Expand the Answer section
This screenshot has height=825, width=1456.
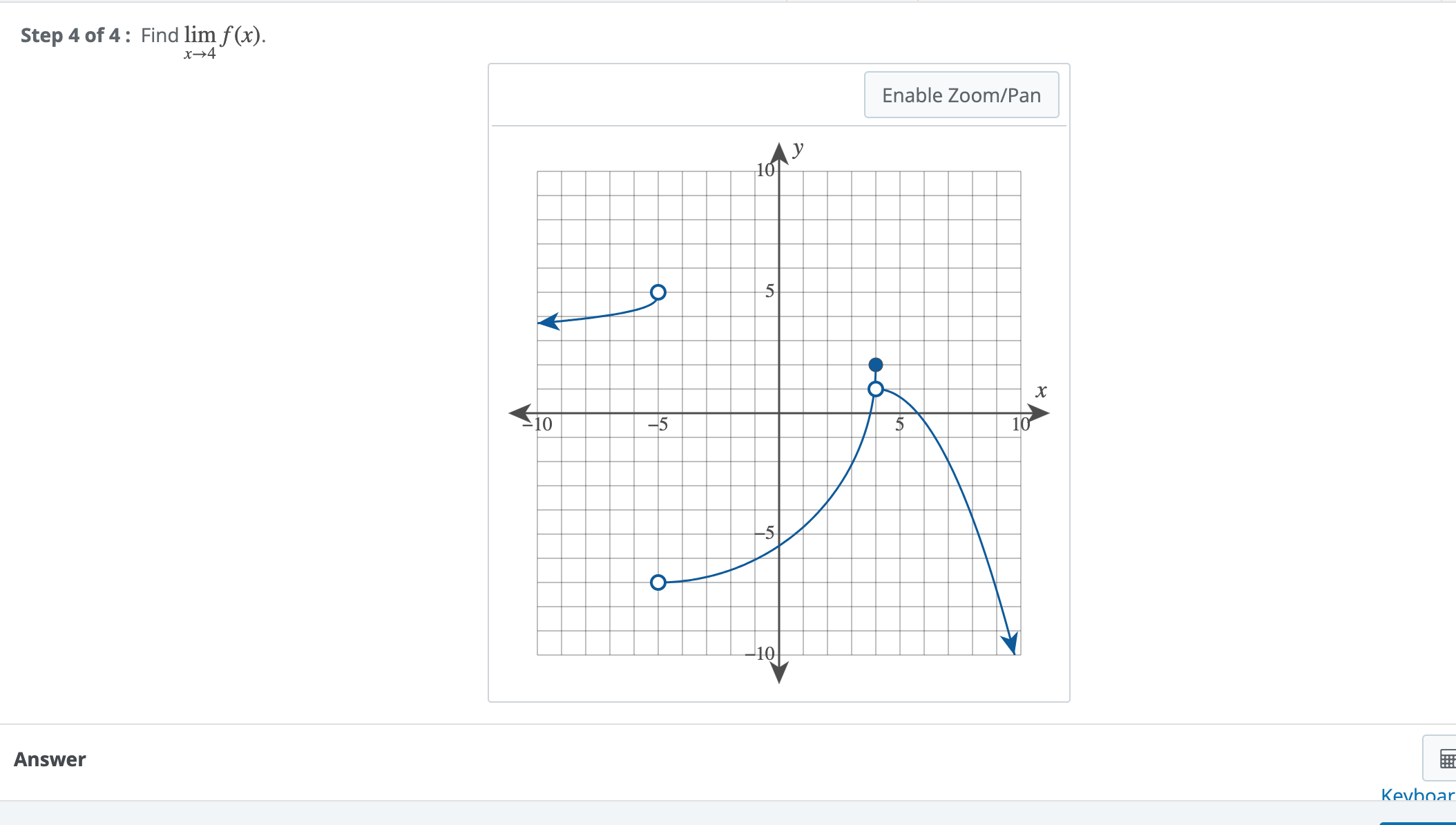pyautogui.click(x=50, y=759)
